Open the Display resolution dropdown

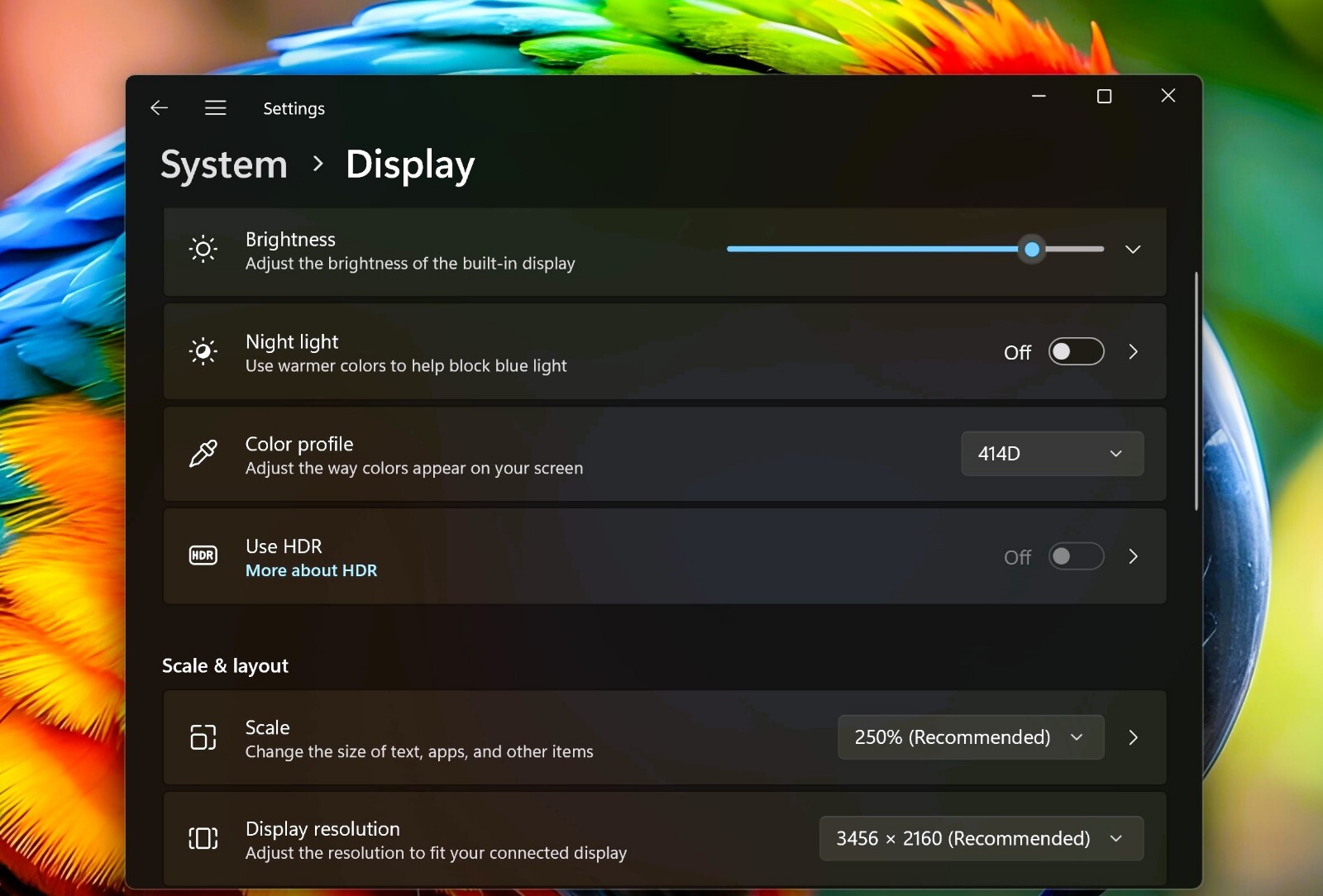coord(982,838)
